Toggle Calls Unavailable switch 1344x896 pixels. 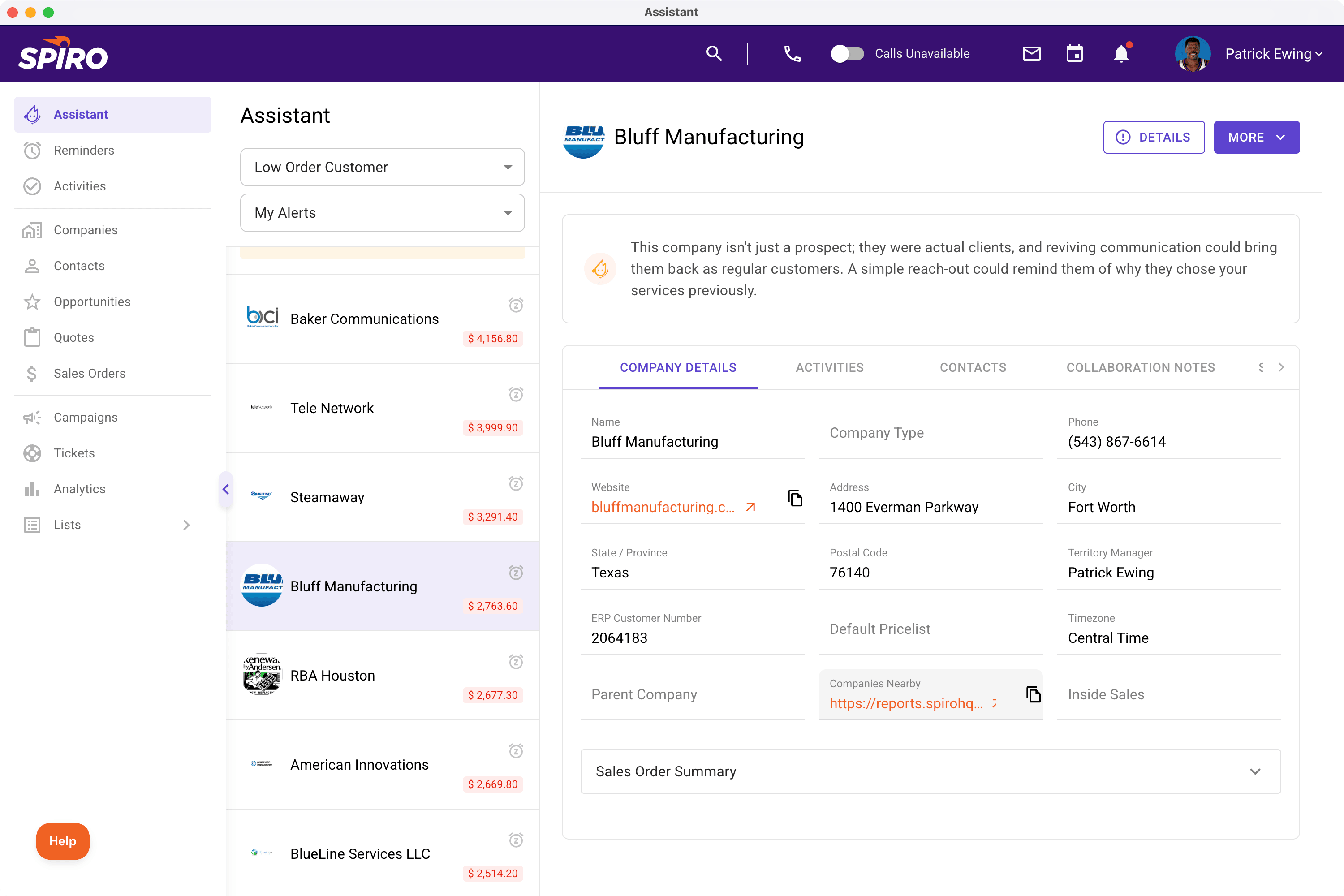tap(847, 54)
